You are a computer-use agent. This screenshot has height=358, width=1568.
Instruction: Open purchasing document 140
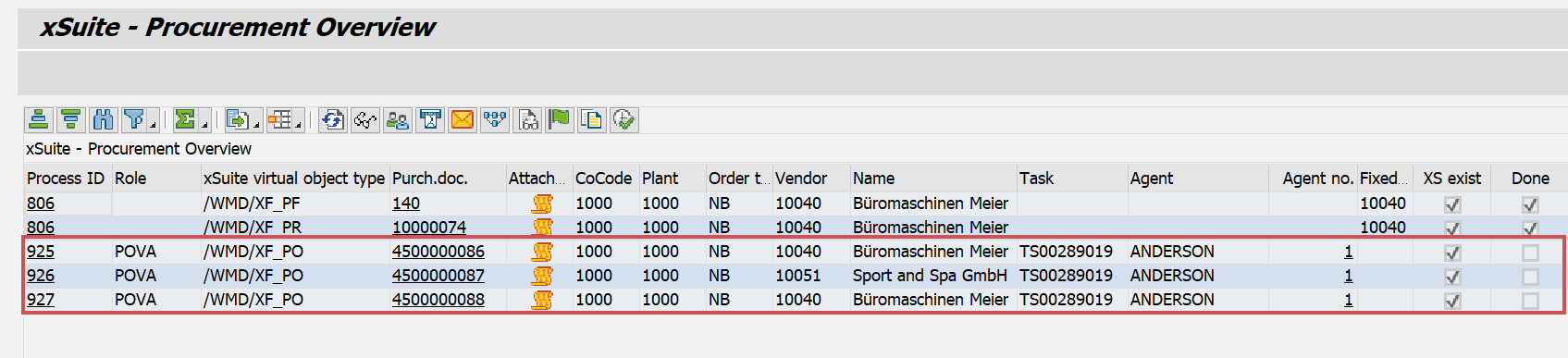point(406,204)
